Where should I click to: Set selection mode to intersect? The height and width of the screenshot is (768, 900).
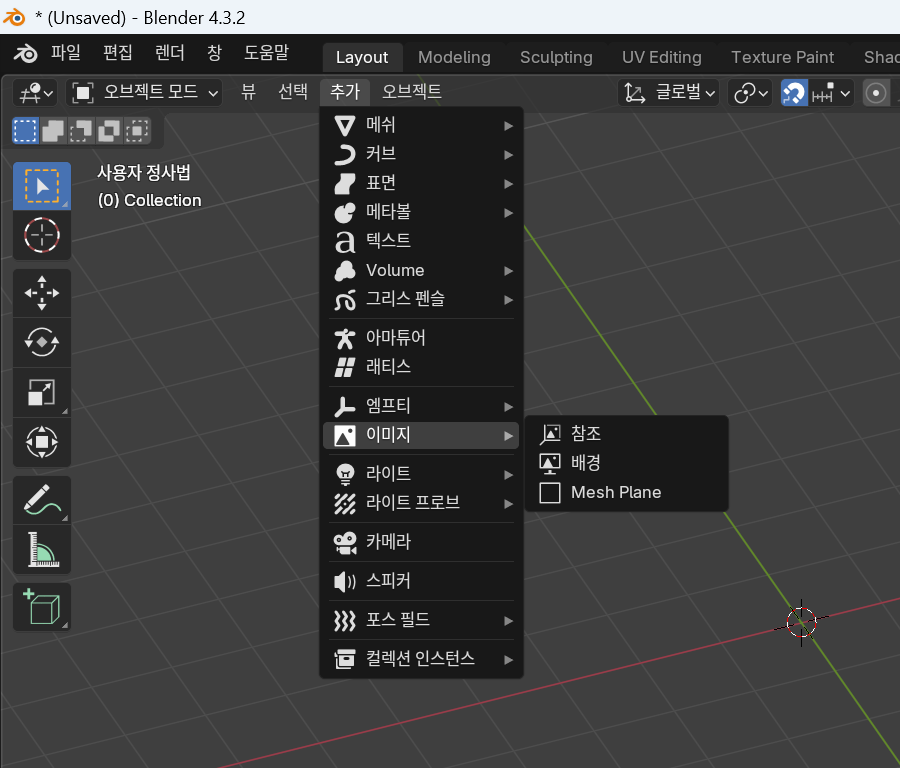(137, 130)
